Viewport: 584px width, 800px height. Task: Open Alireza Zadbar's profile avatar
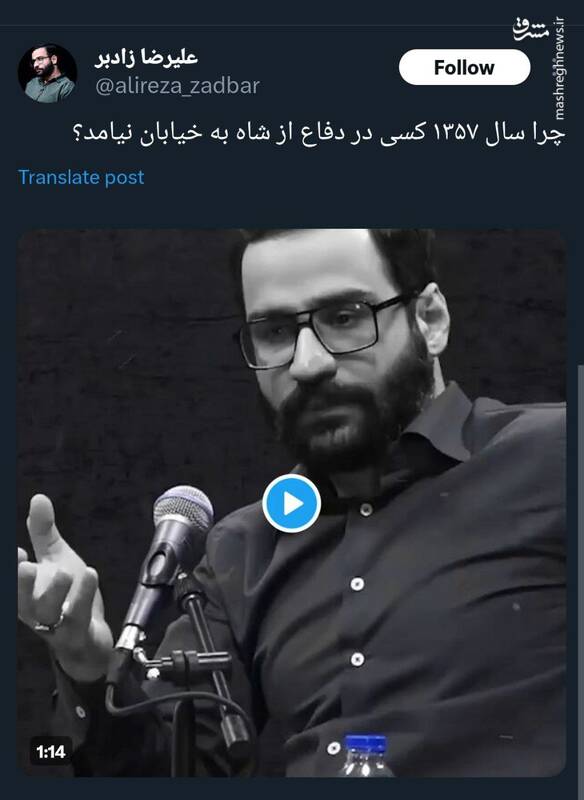pyautogui.click(x=47, y=73)
